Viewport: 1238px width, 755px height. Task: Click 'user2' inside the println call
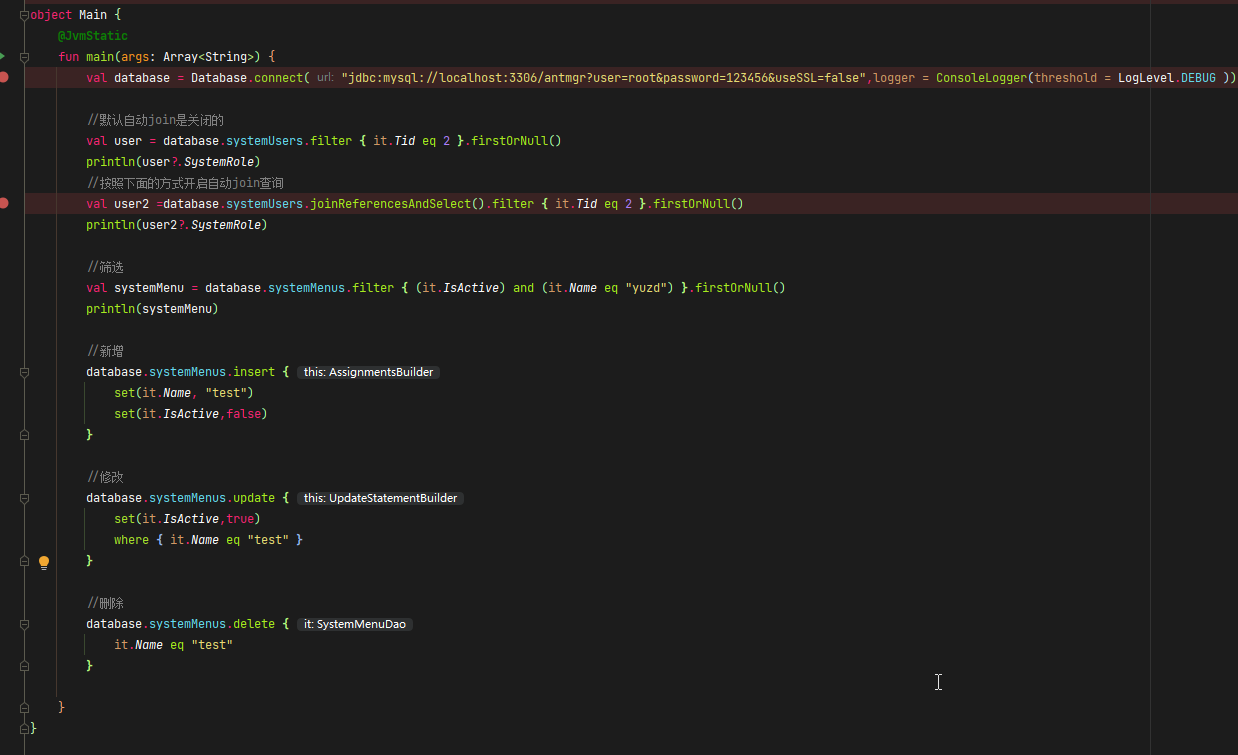click(159, 225)
